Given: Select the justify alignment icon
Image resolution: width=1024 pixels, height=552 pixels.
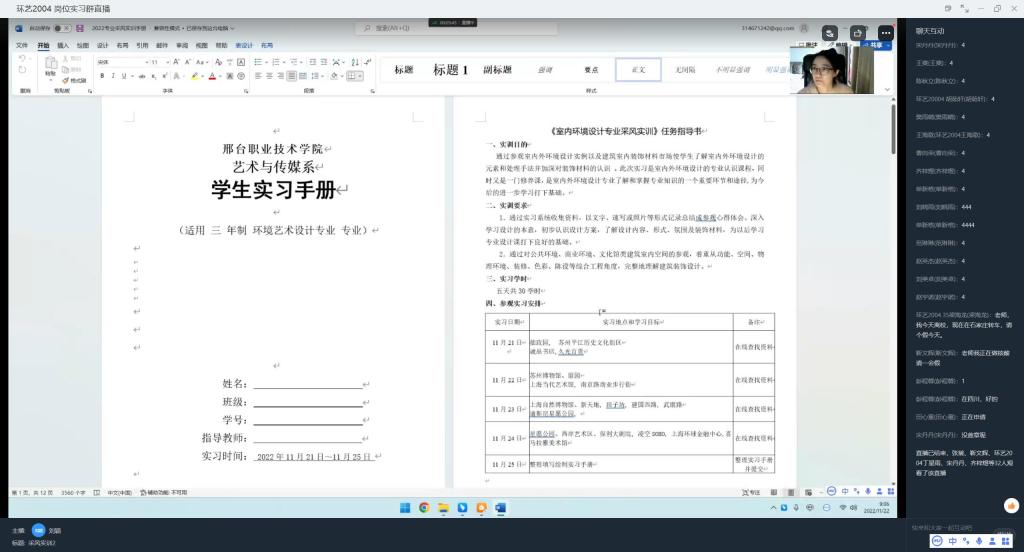Looking at the screenshot, I should [291, 76].
